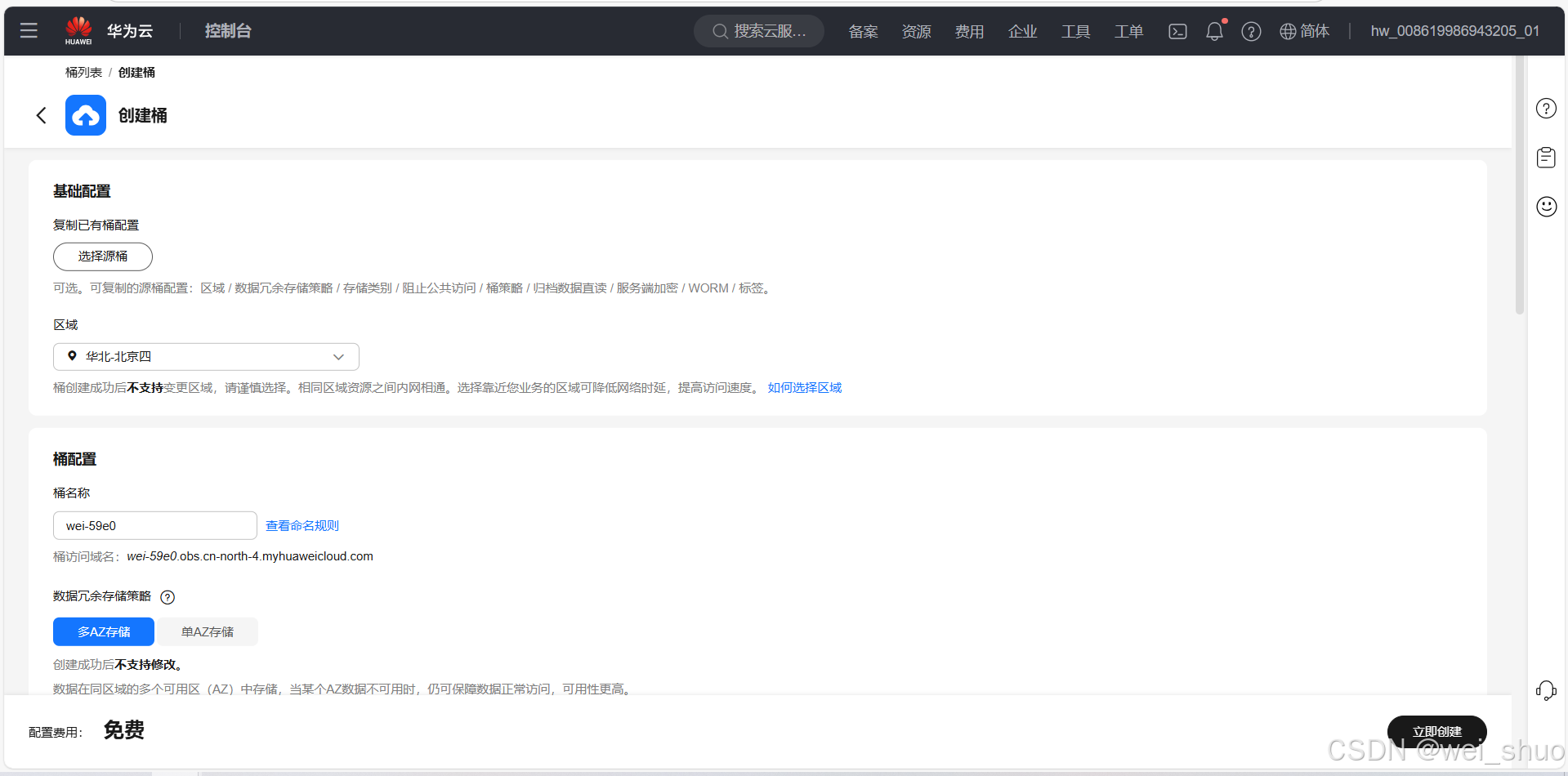Open the sidebar help question icon
The width and height of the screenshot is (1568, 776).
coord(1546,109)
